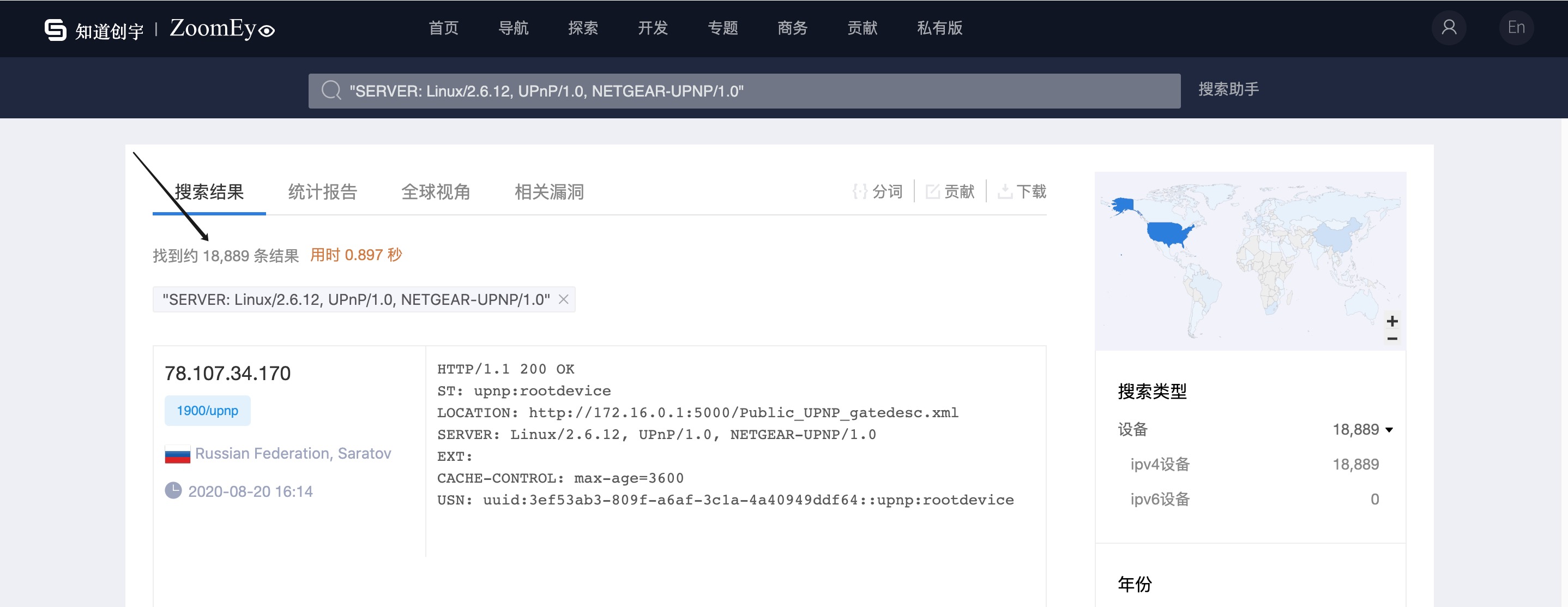Open the 搜索助手 search helper
This screenshot has width=1568, height=607.
[x=1228, y=89]
